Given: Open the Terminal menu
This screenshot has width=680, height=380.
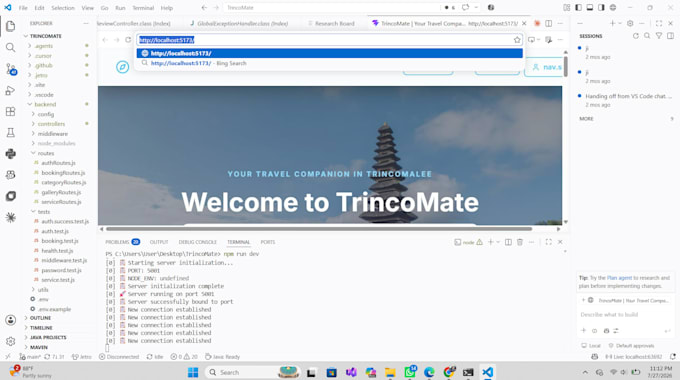Looking at the screenshot, I should tap(143, 8).
